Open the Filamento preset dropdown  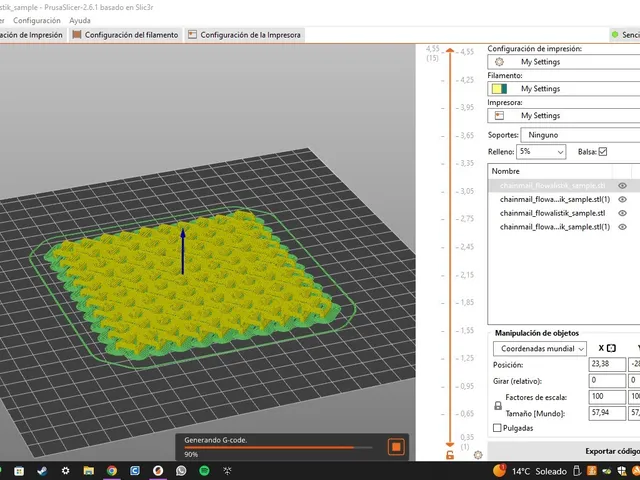(564, 89)
